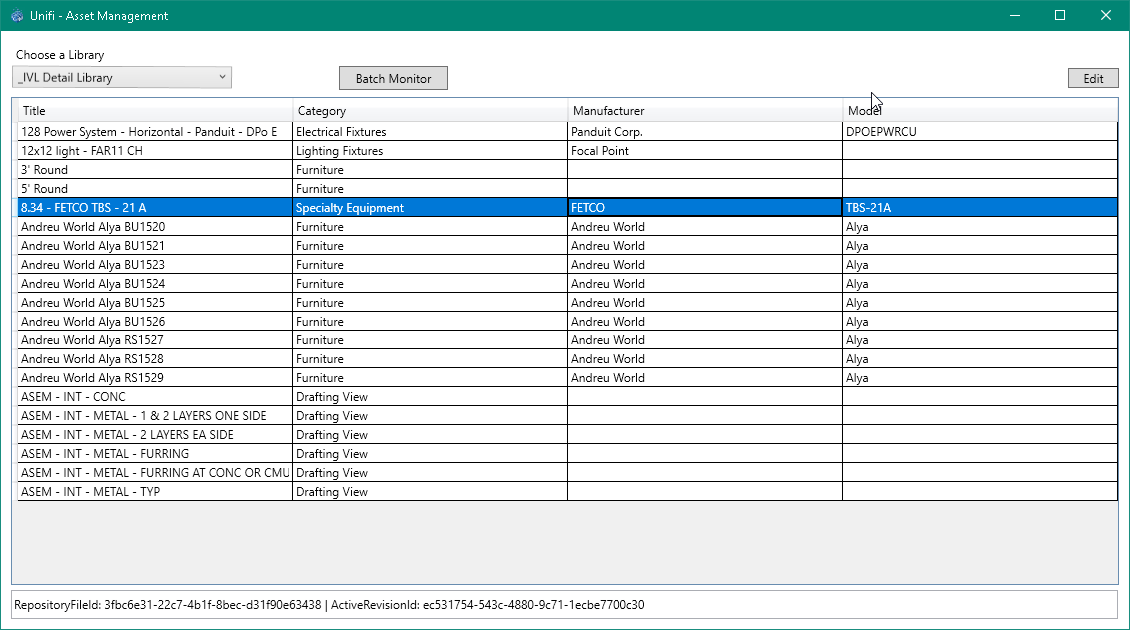Image resolution: width=1130 pixels, height=630 pixels.
Task: Click the Panduit Corp. manufacturer cell
Action: pyautogui.click(x=705, y=131)
